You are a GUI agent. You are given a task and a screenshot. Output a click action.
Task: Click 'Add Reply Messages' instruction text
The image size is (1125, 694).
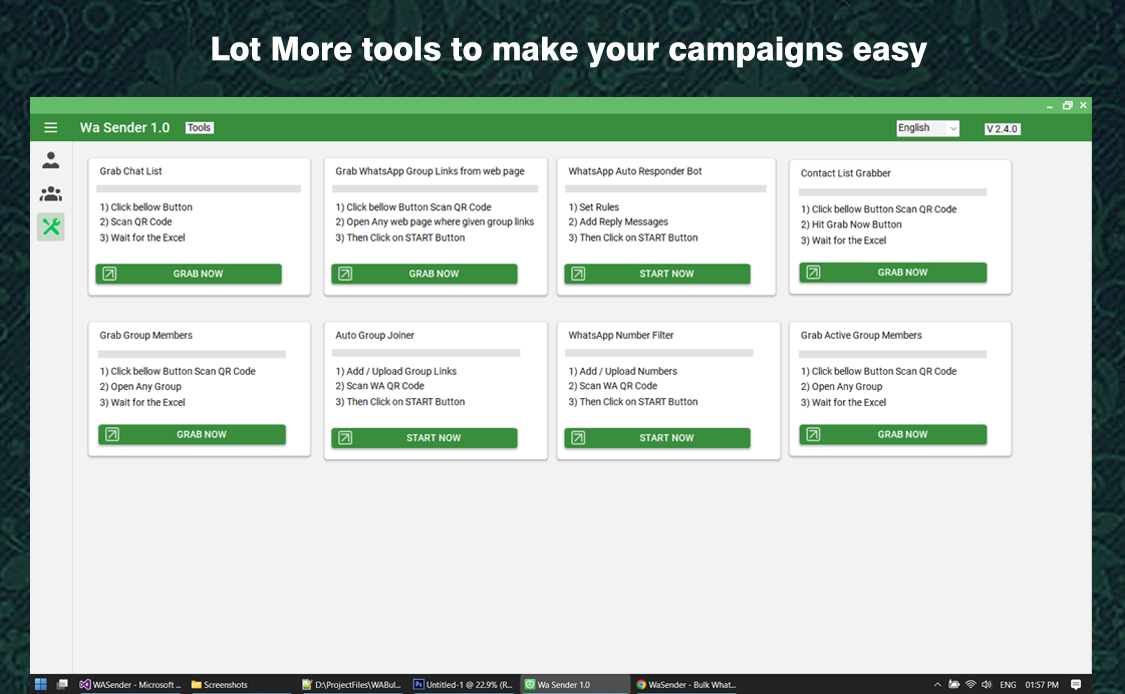(x=618, y=222)
